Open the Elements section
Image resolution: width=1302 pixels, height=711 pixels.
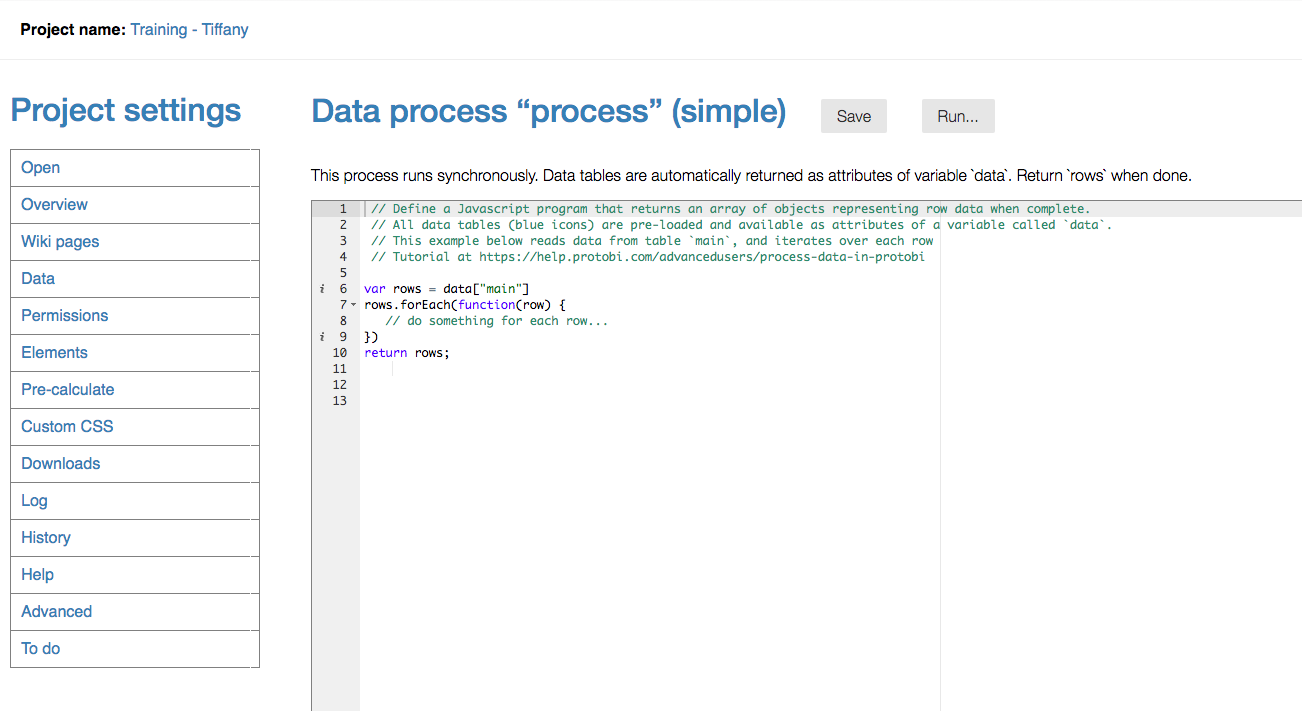point(54,352)
